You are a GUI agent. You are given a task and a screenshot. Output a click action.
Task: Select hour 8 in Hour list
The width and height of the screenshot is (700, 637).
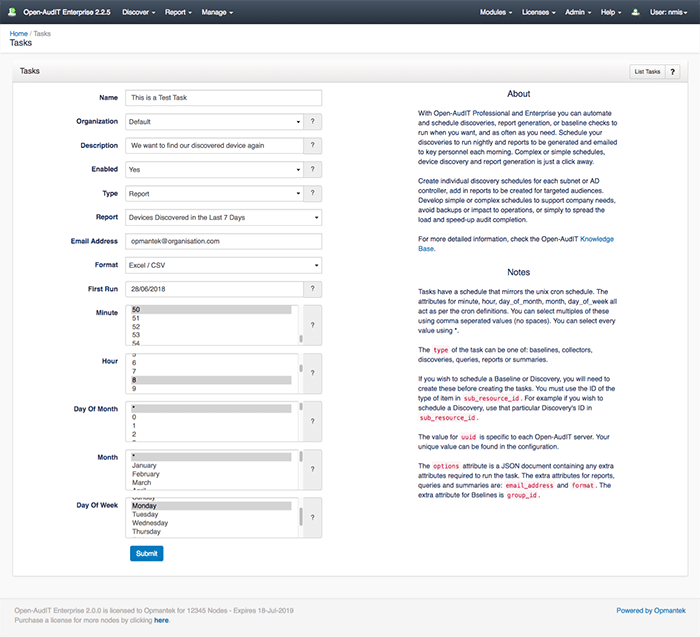click(x=211, y=380)
